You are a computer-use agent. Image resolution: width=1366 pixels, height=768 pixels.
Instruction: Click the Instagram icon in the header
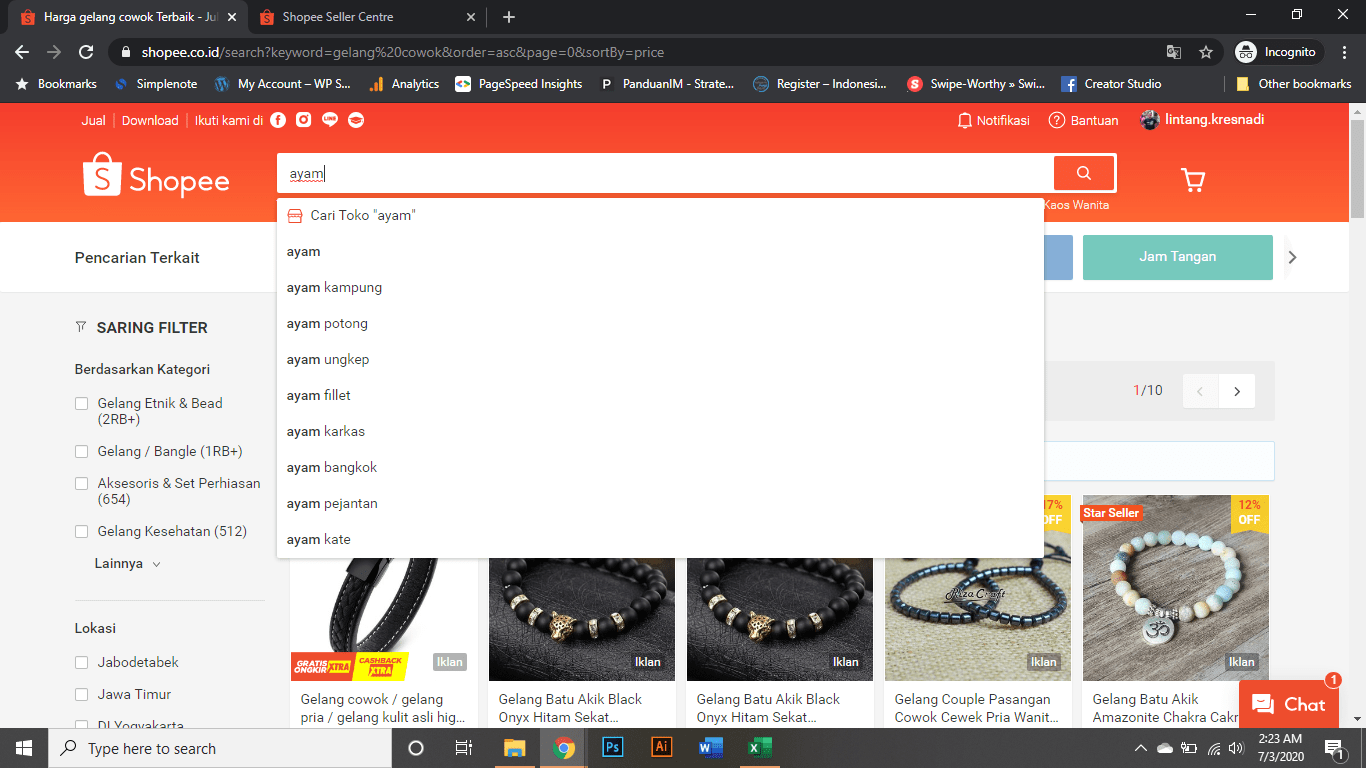point(302,120)
